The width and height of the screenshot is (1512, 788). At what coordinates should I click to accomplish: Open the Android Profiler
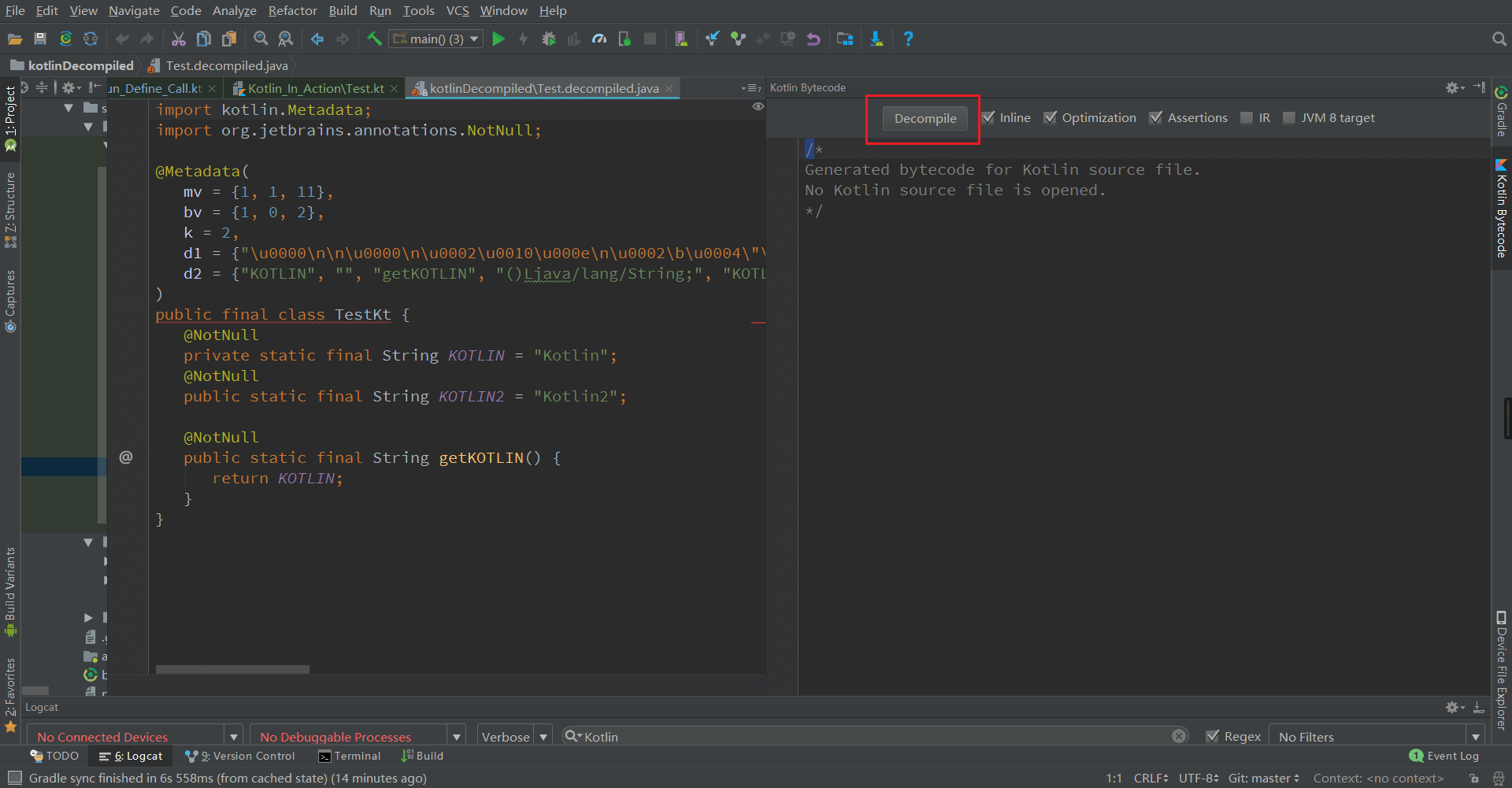point(599,39)
